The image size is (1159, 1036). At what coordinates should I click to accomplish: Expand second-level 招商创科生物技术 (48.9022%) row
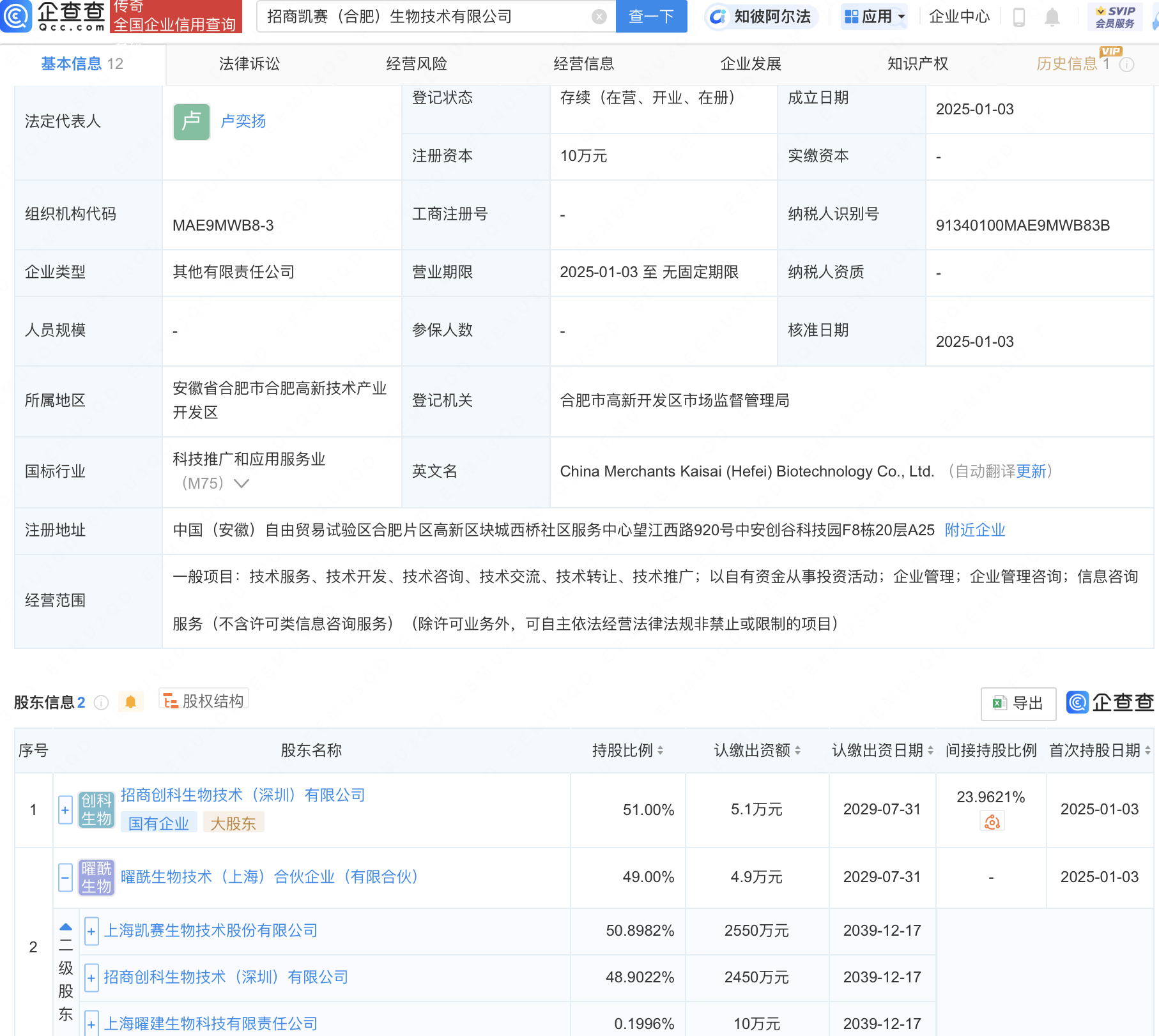tap(91, 978)
